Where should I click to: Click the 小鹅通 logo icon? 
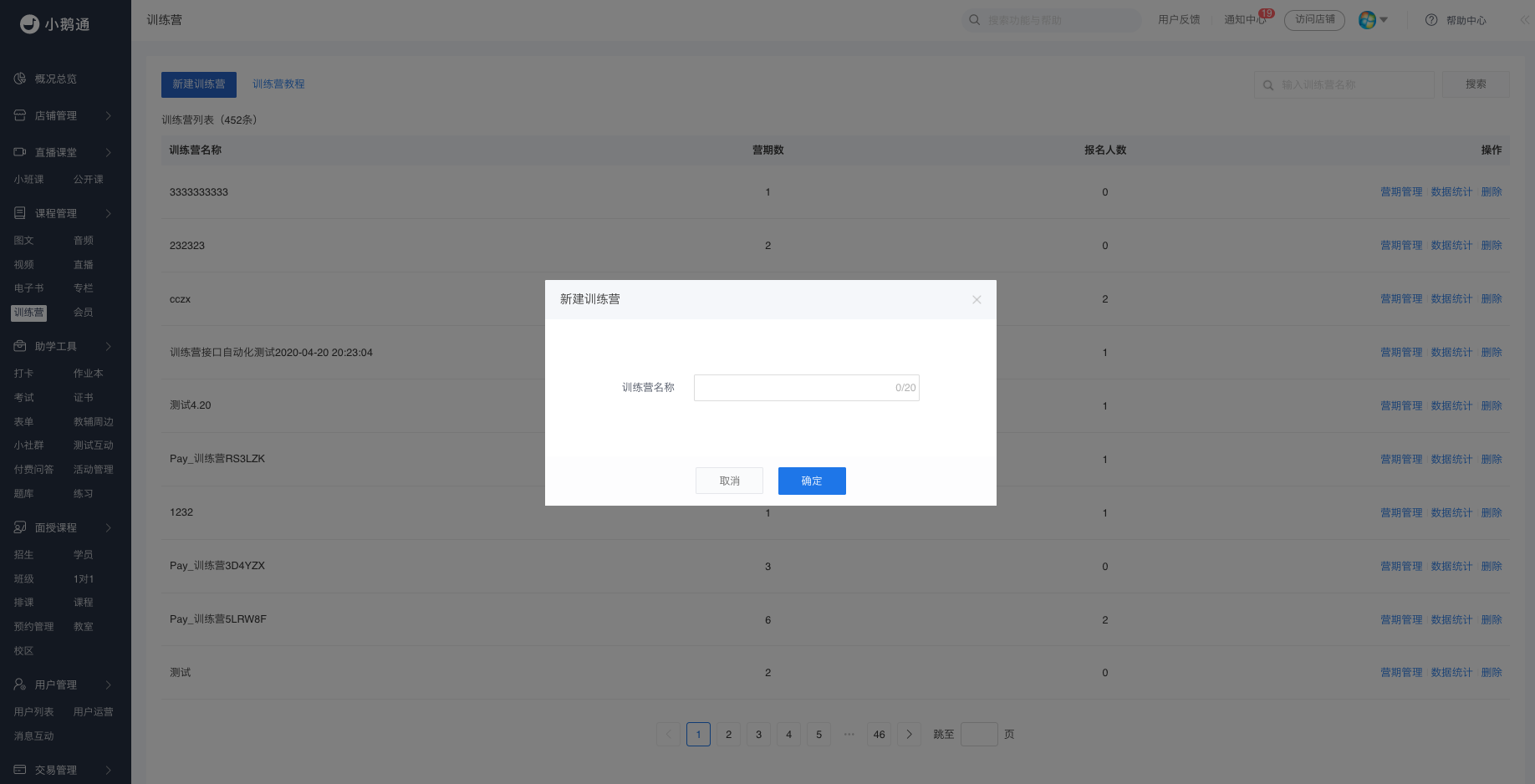coord(29,24)
